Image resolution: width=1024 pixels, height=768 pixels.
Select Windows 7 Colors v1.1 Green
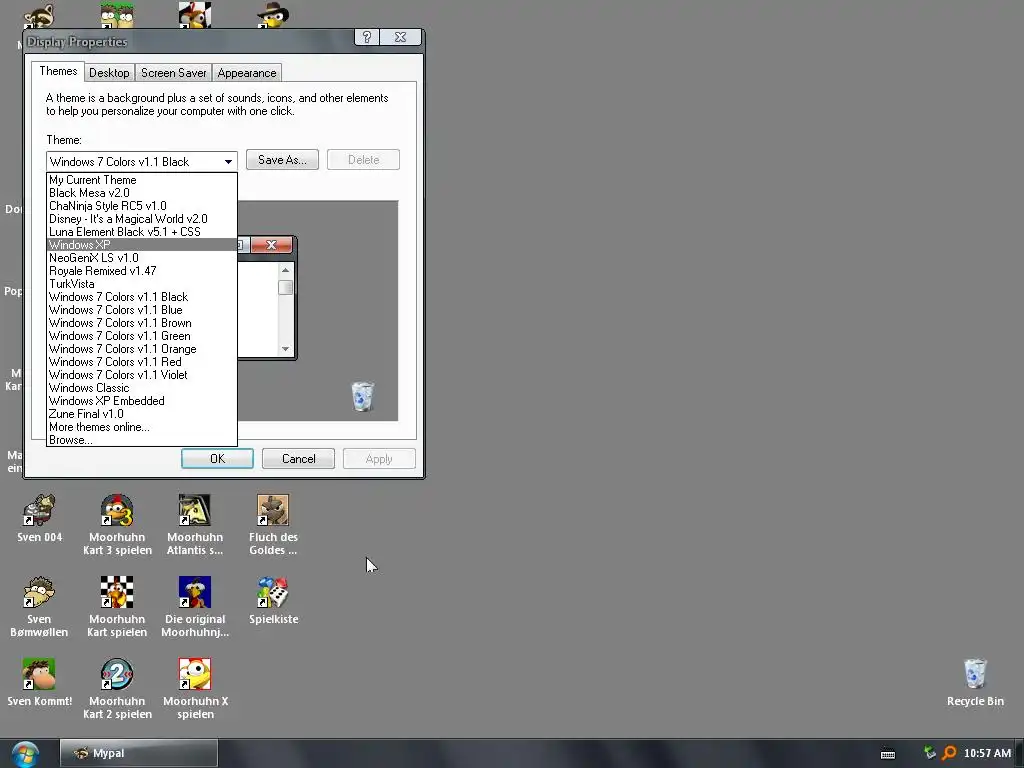pos(142,336)
